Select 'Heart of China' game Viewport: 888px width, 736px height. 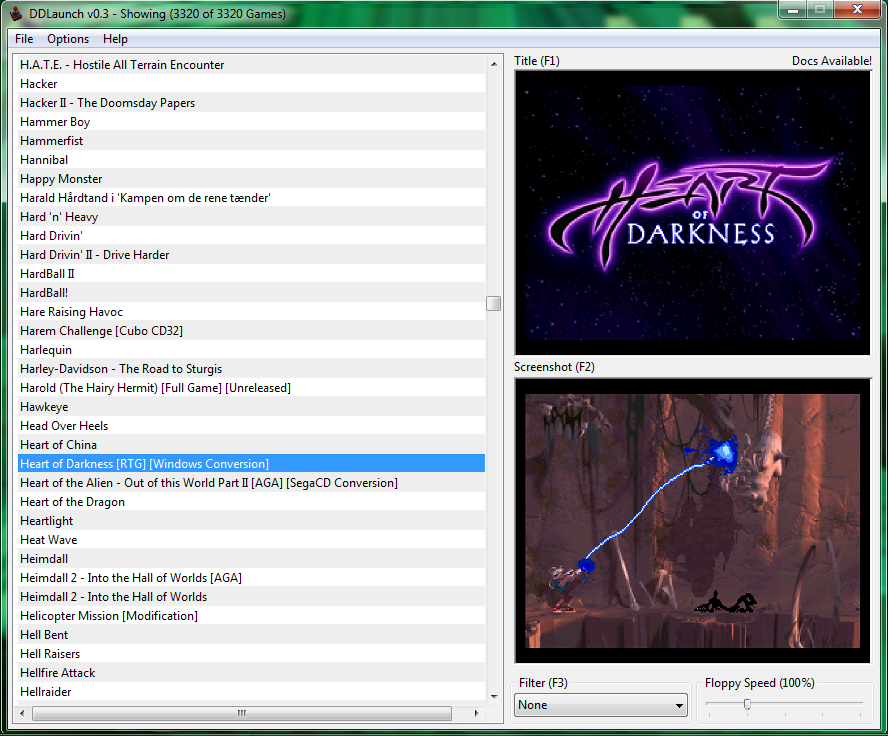251,445
